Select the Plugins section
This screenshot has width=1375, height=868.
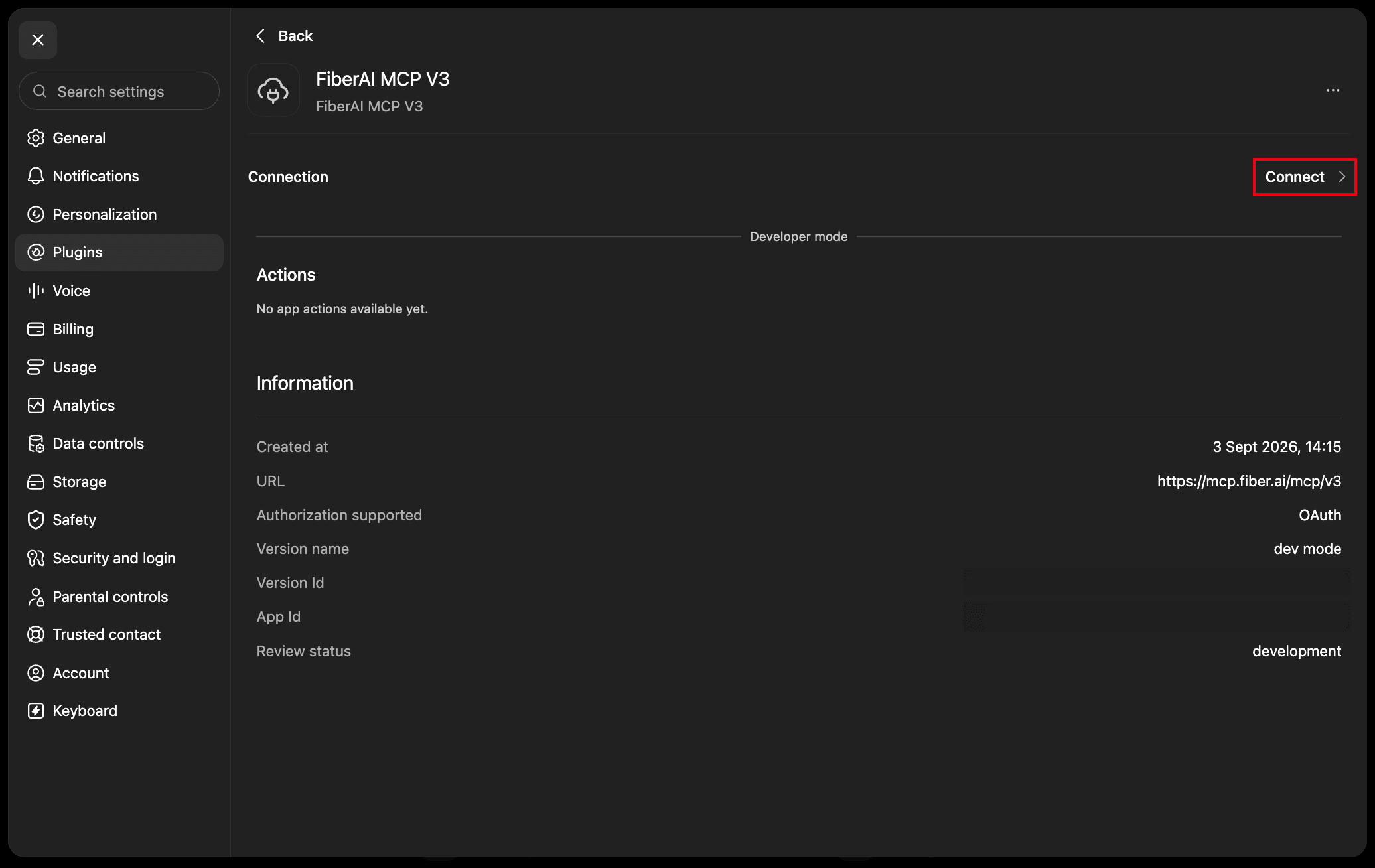[119, 252]
